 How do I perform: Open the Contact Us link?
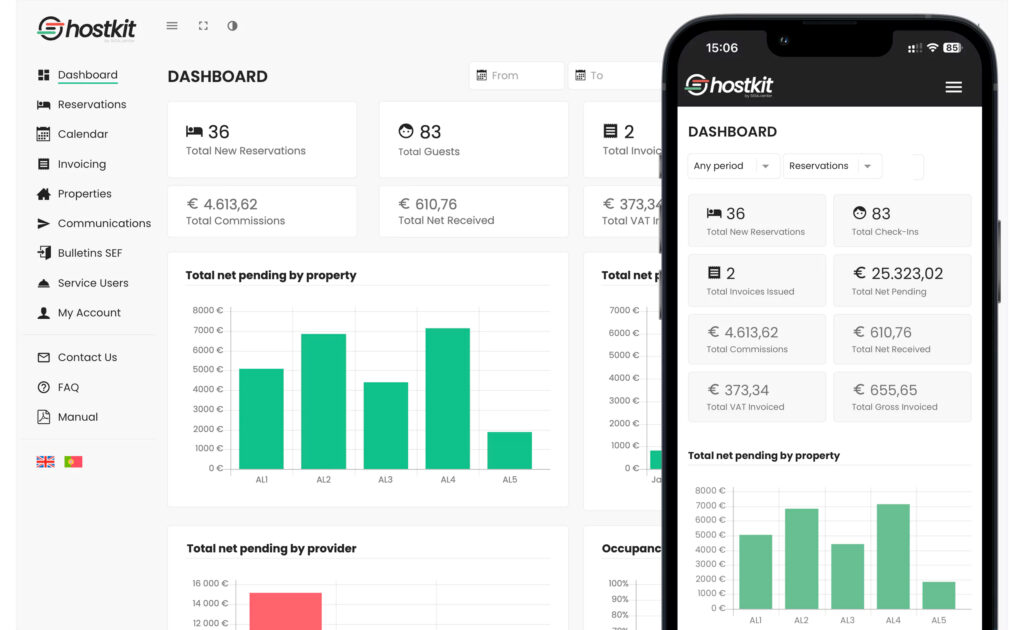86,357
